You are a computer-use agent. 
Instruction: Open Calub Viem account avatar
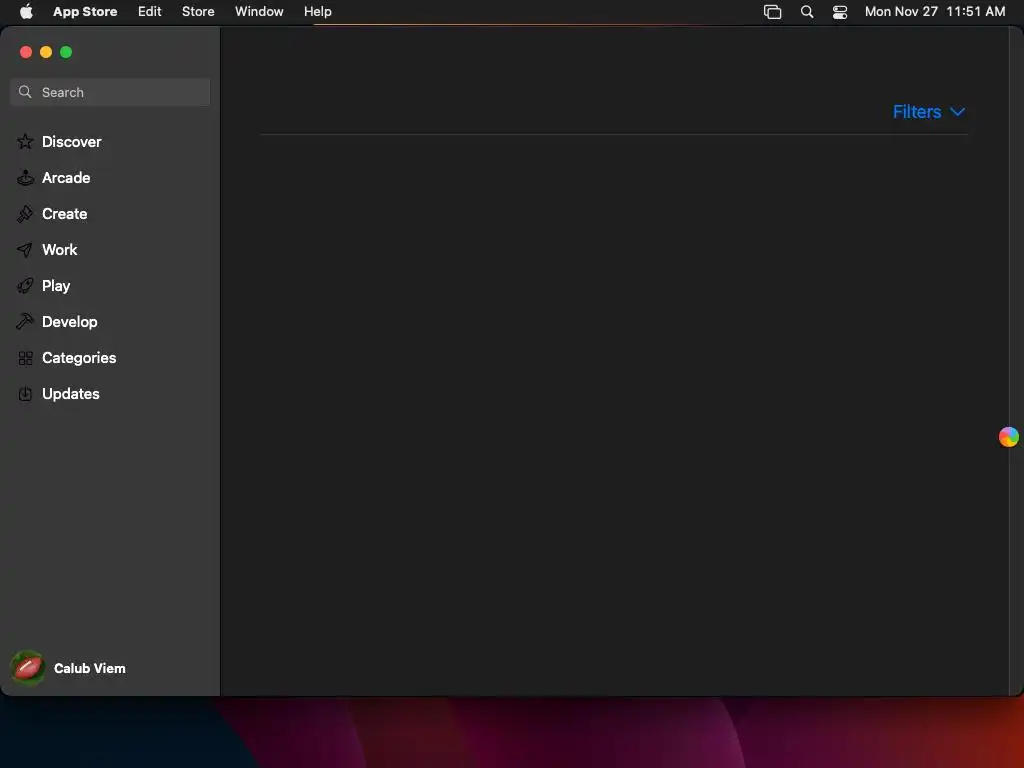27,668
